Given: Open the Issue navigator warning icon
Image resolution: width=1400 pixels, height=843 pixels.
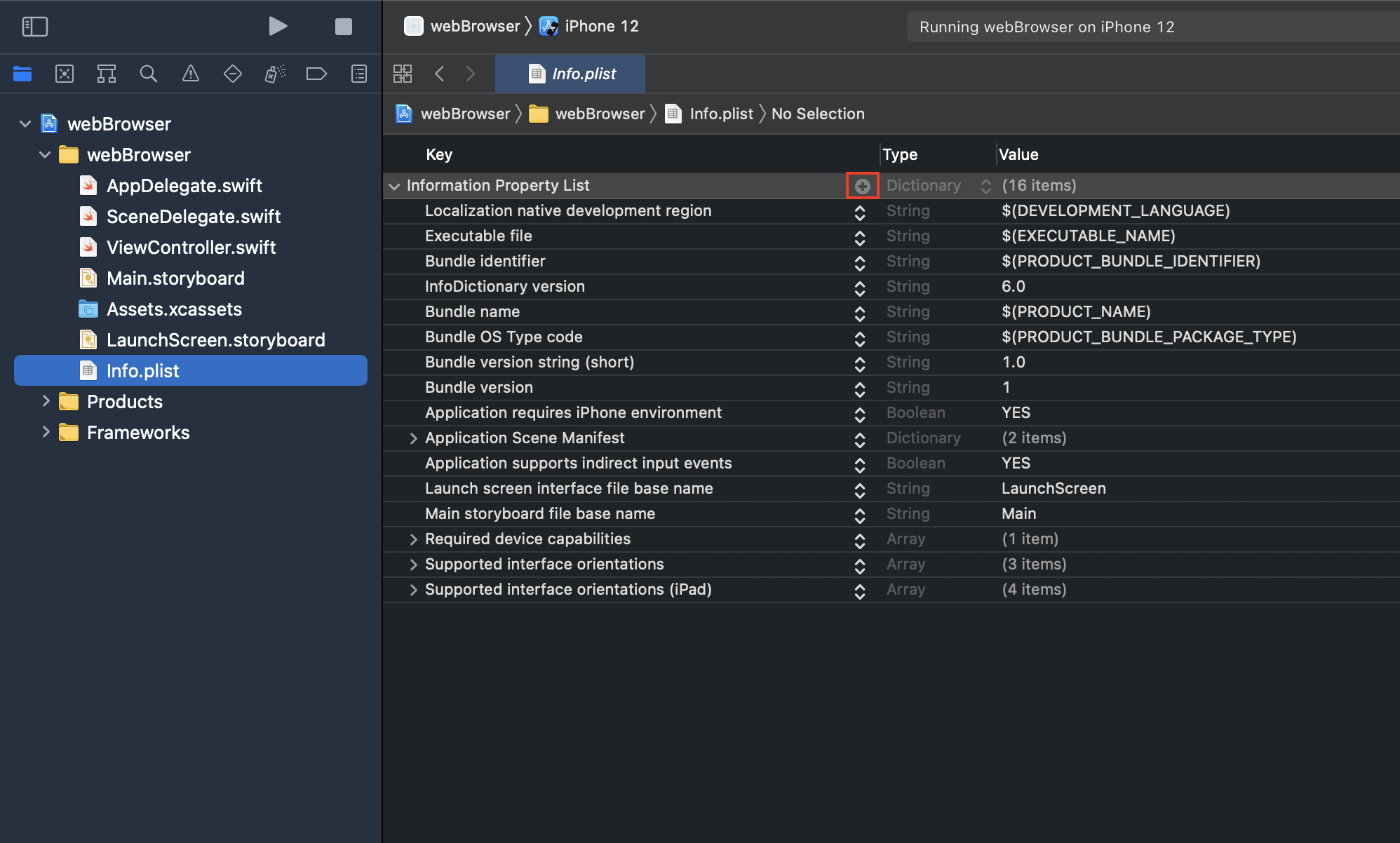Looking at the screenshot, I should 191,74.
